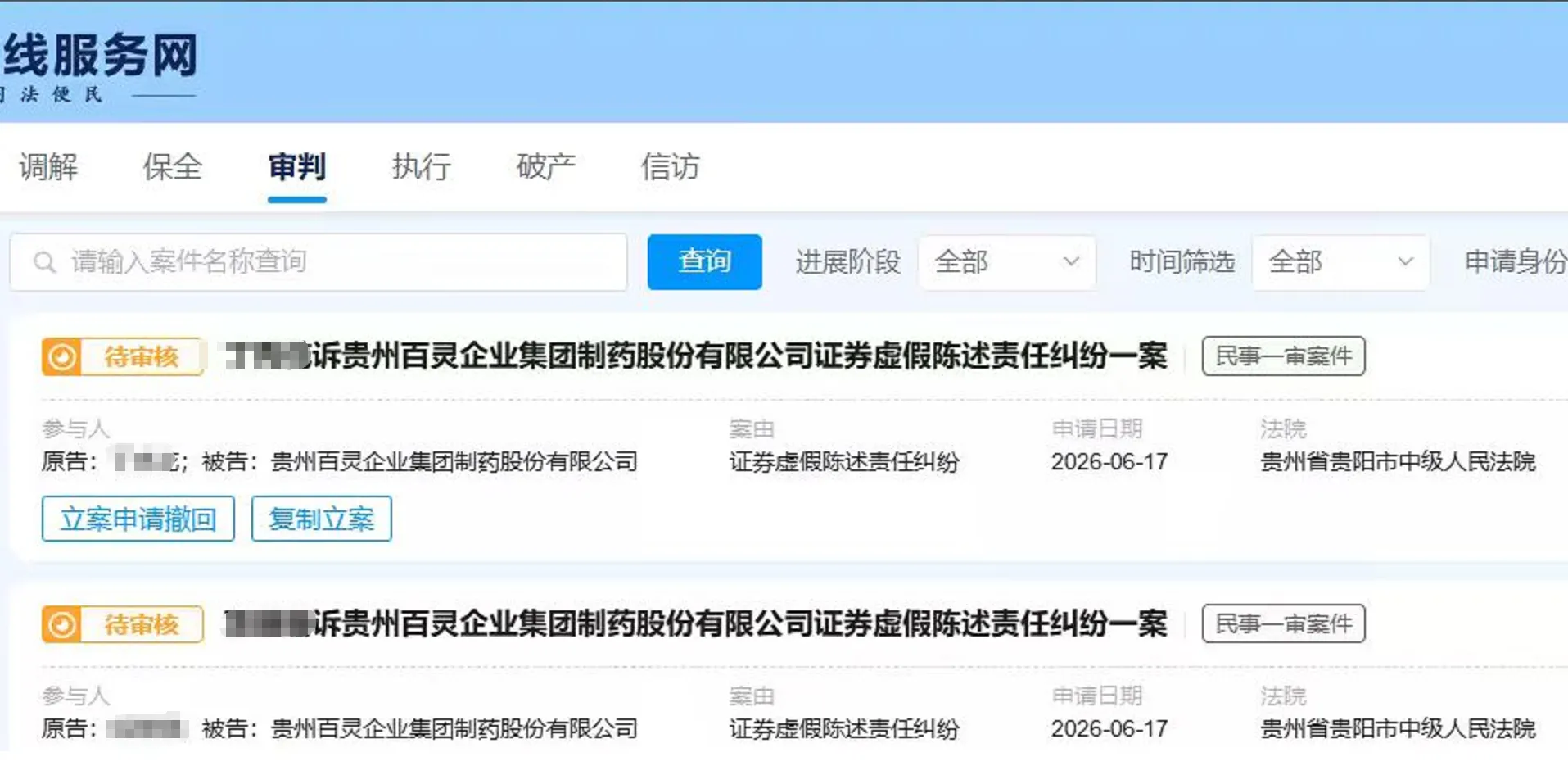Click second case defendant 贵州百灵企业集团制药股份有限公司
This screenshot has height=766, width=1568.
pyautogui.click(x=454, y=729)
